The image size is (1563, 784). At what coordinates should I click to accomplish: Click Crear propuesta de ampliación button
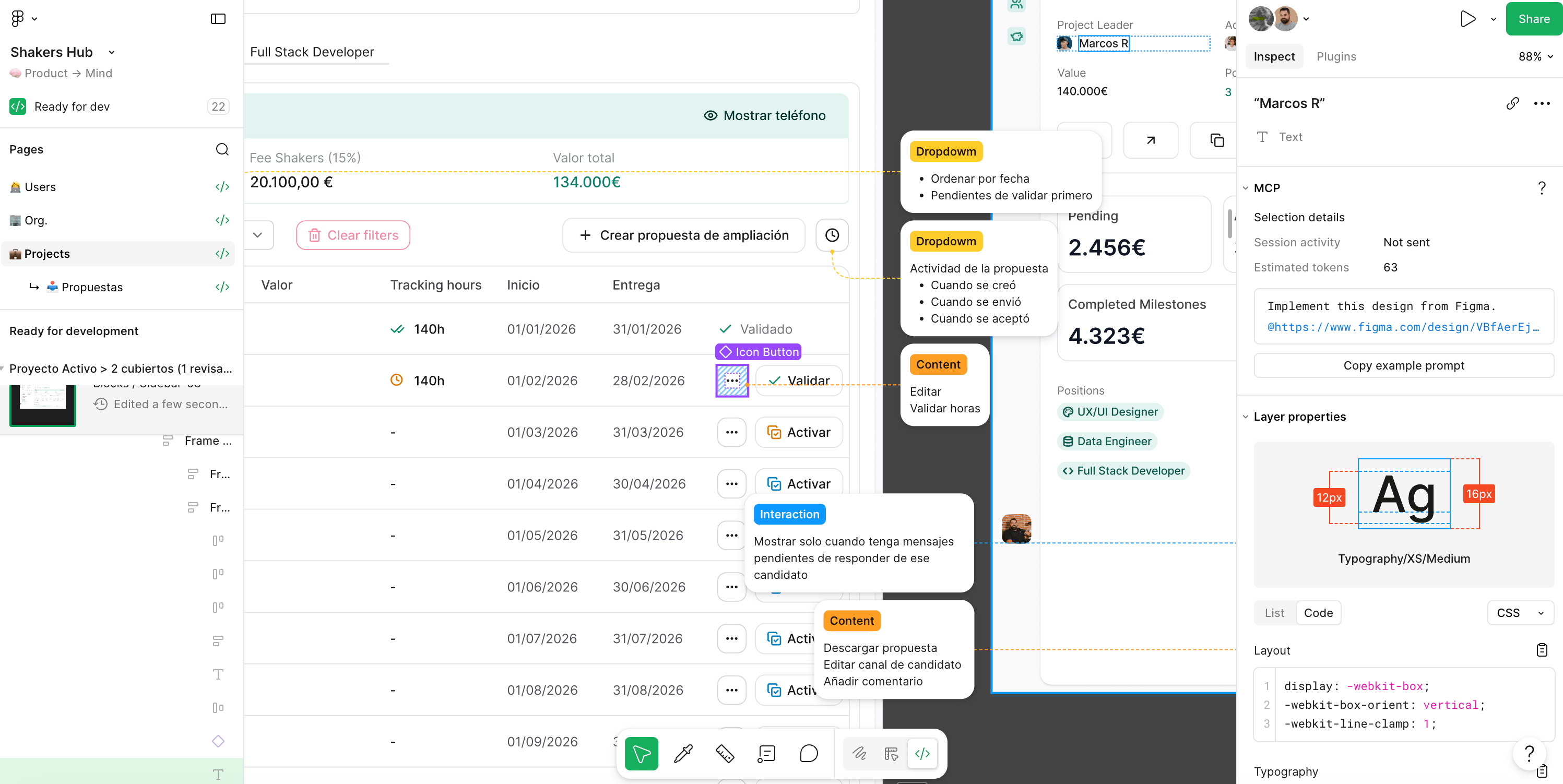tap(684, 235)
